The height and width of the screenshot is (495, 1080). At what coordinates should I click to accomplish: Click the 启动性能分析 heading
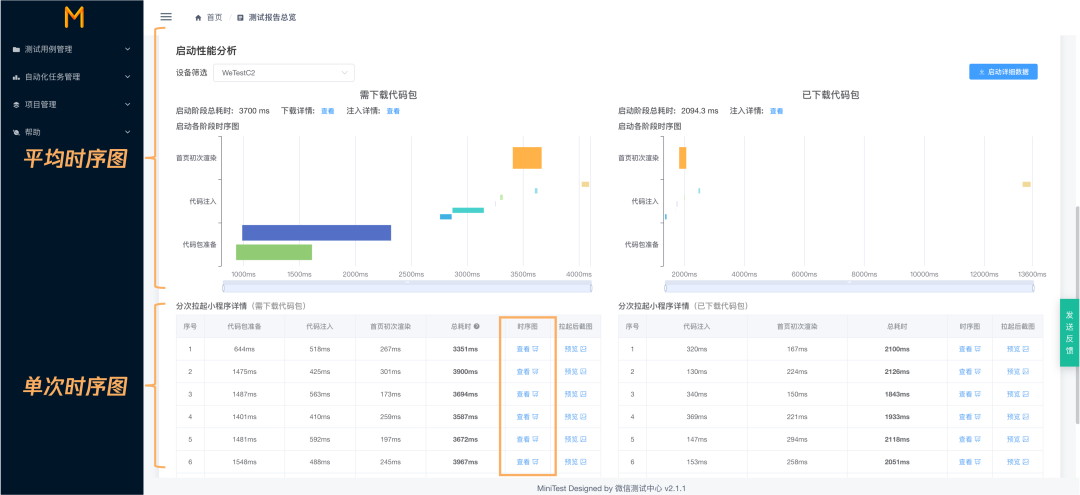tap(207, 51)
